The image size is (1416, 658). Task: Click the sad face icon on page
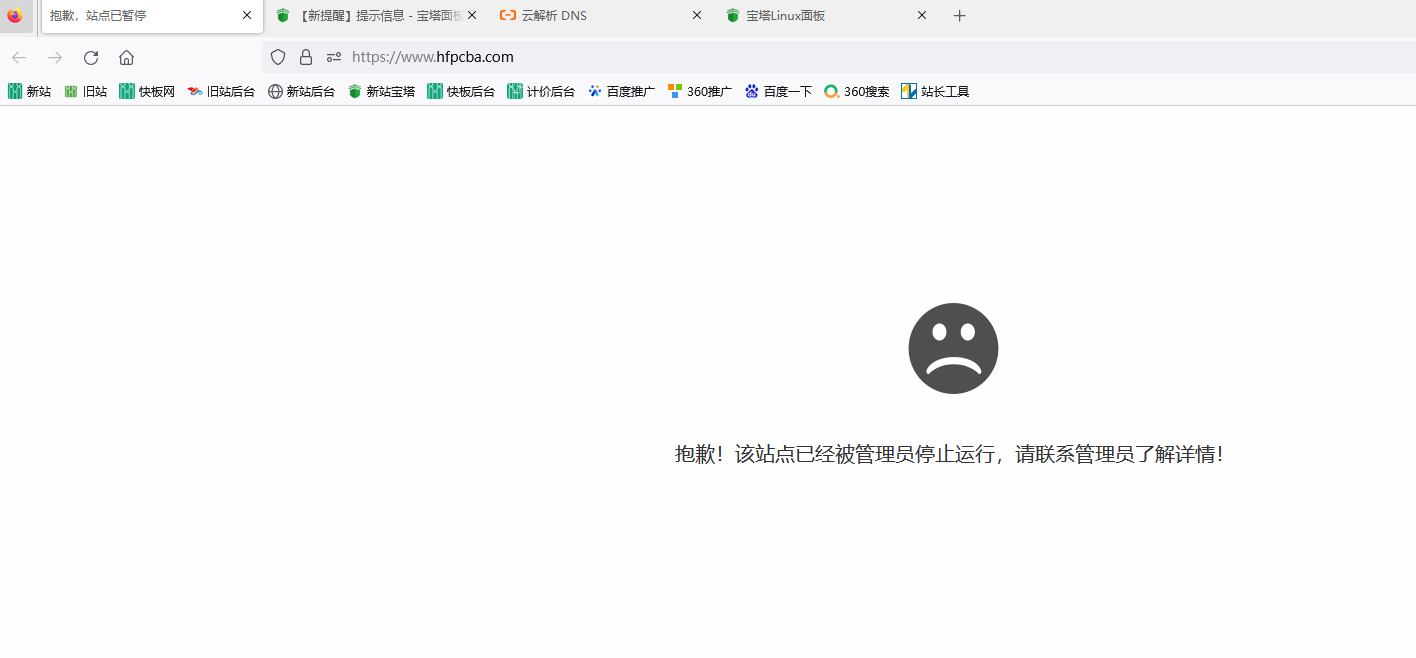tap(953, 348)
